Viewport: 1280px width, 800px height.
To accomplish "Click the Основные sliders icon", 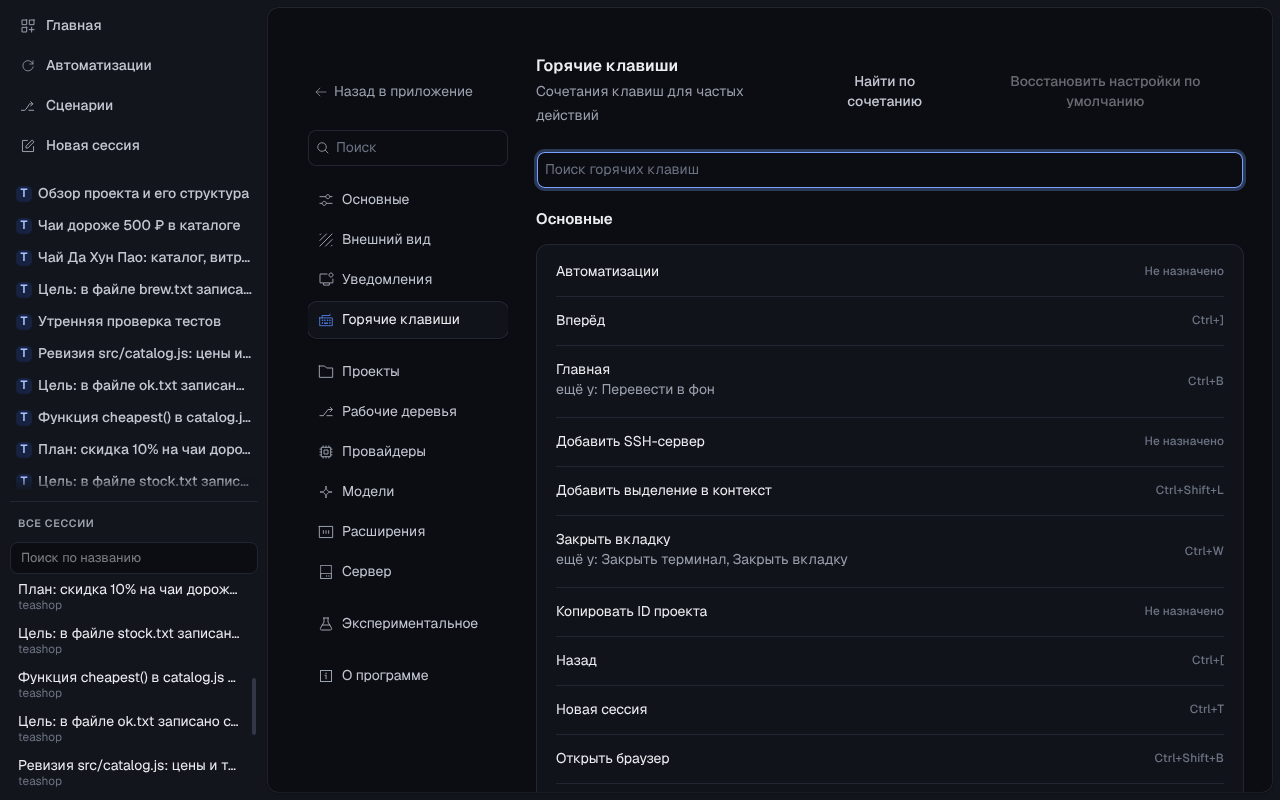I will [x=326, y=200].
